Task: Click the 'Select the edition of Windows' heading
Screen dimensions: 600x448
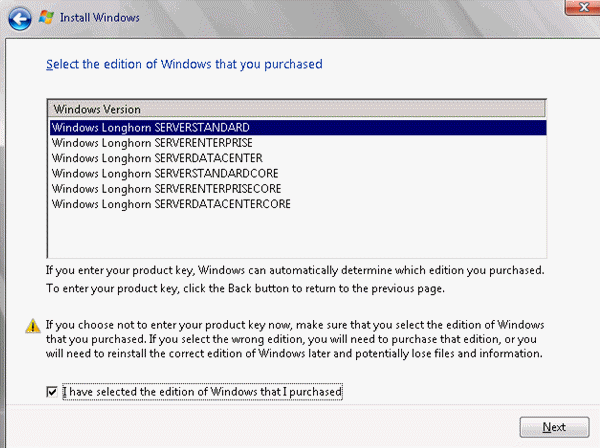Action: [184, 64]
